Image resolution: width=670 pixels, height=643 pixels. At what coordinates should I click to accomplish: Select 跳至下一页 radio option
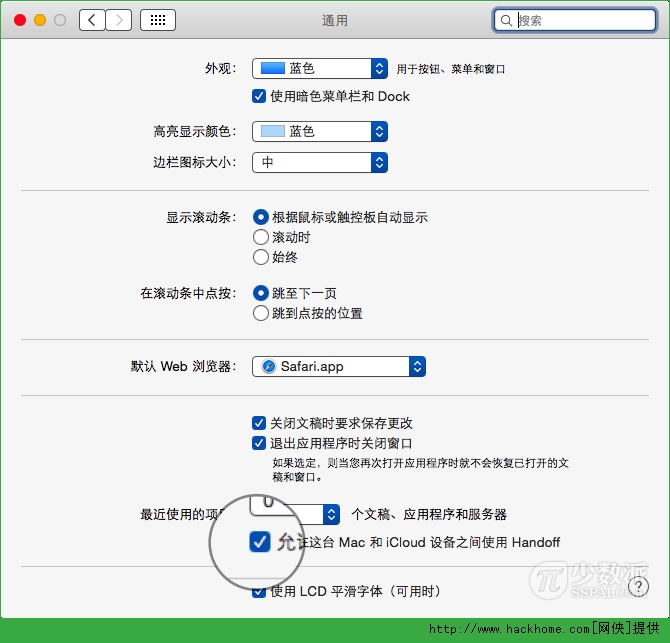[261, 293]
